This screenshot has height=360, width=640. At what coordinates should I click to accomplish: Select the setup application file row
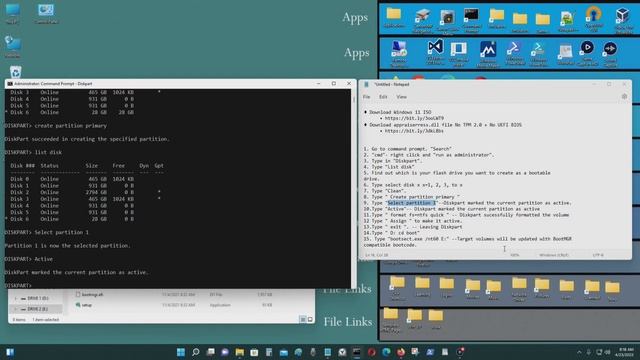(x=173, y=305)
